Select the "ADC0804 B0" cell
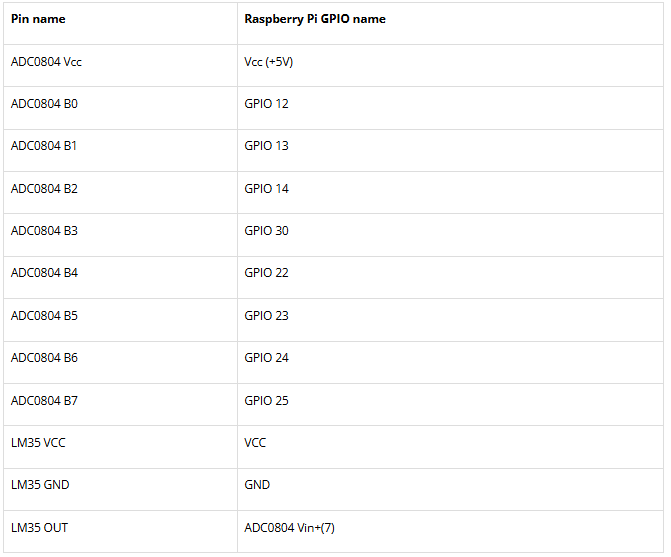This screenshot has width=671, height=557. (44, 104)
